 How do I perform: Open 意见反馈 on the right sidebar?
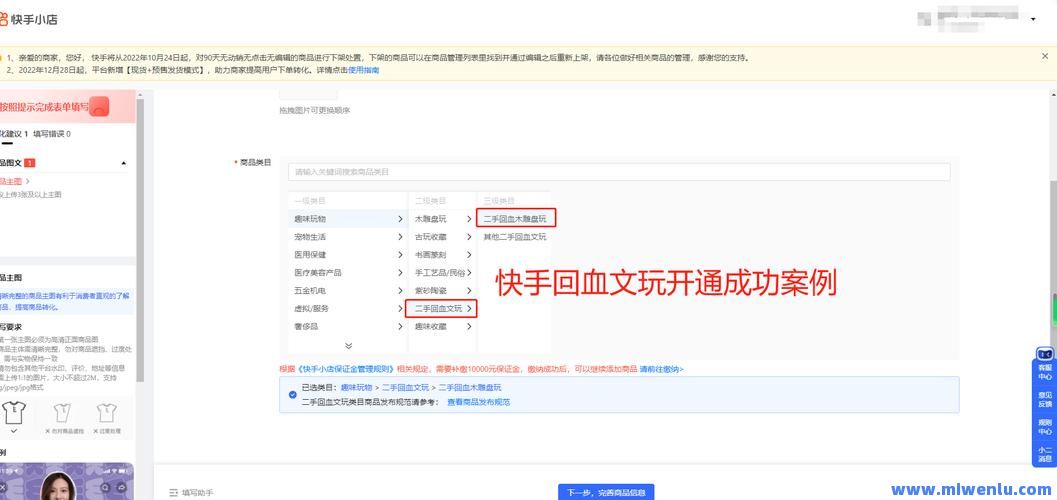pos(1045,400)
